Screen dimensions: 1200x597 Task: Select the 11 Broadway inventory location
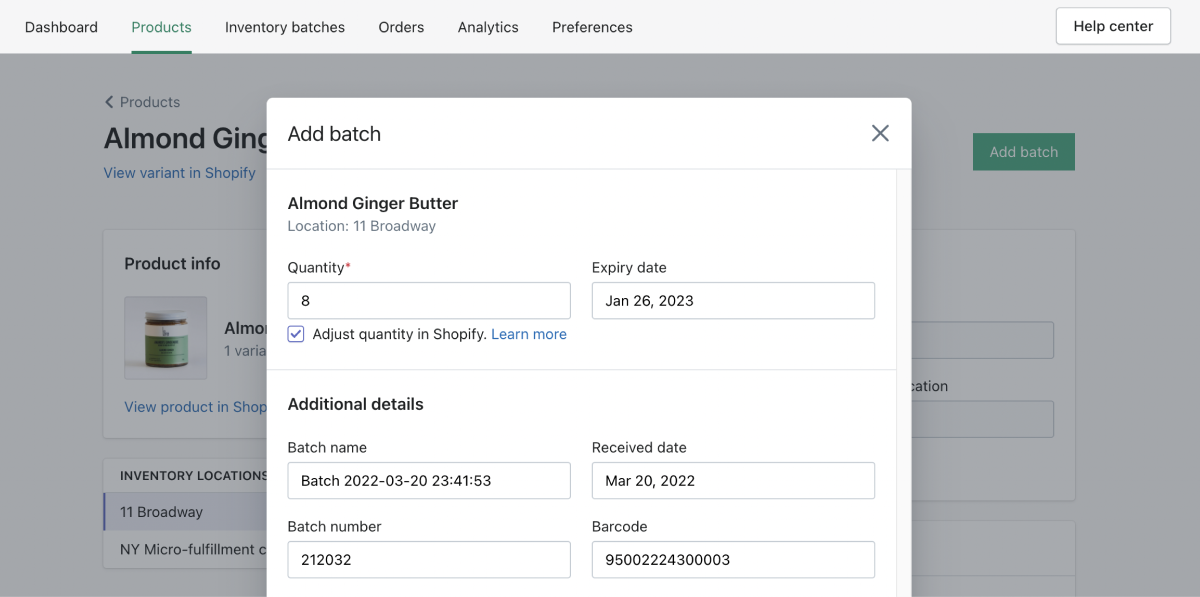185,512
